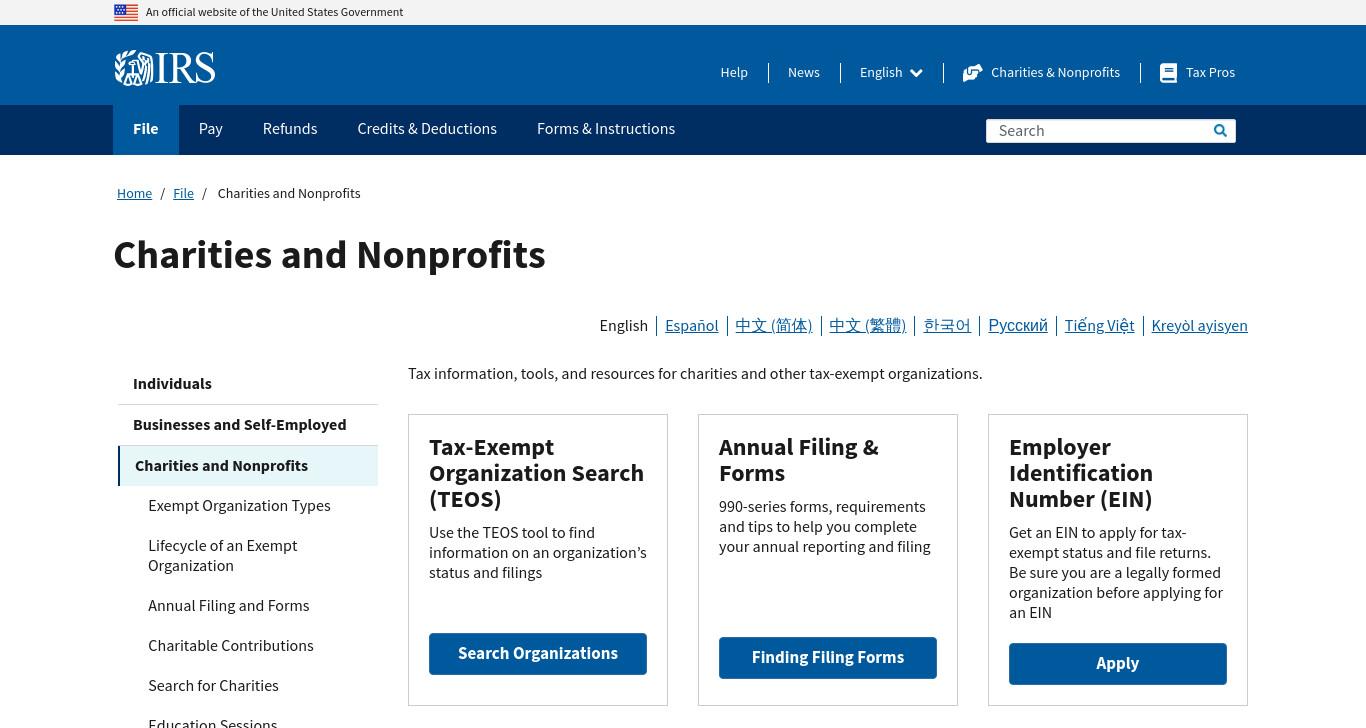
Task: Open Charitable Contributions sidebar link
Action: 231,646
